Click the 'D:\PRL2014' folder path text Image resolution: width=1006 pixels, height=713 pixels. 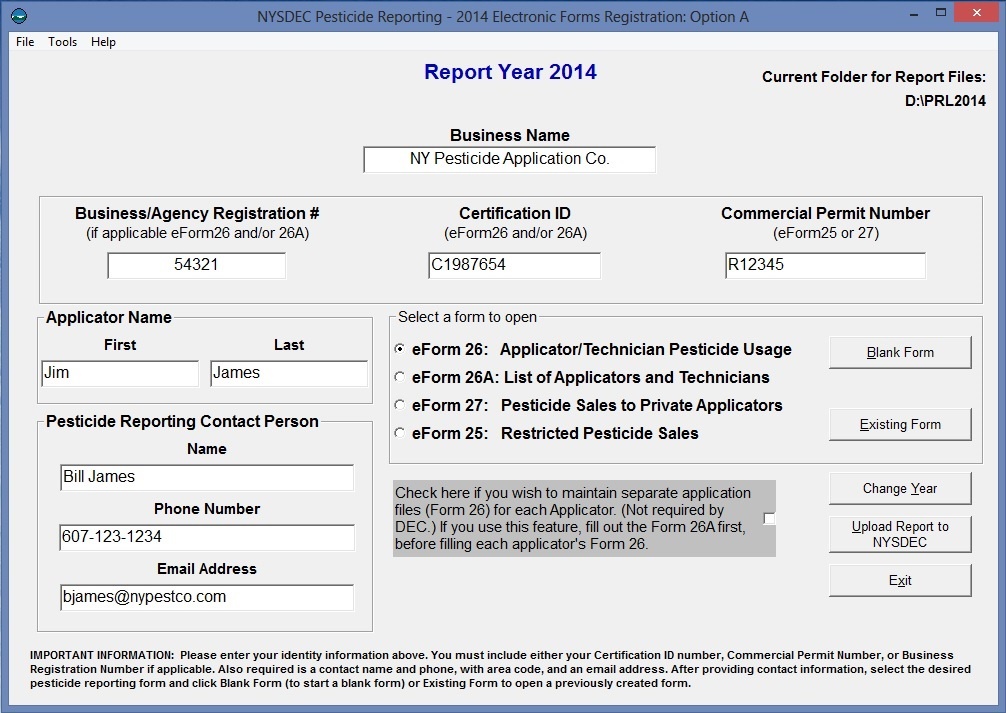[945, 101]
